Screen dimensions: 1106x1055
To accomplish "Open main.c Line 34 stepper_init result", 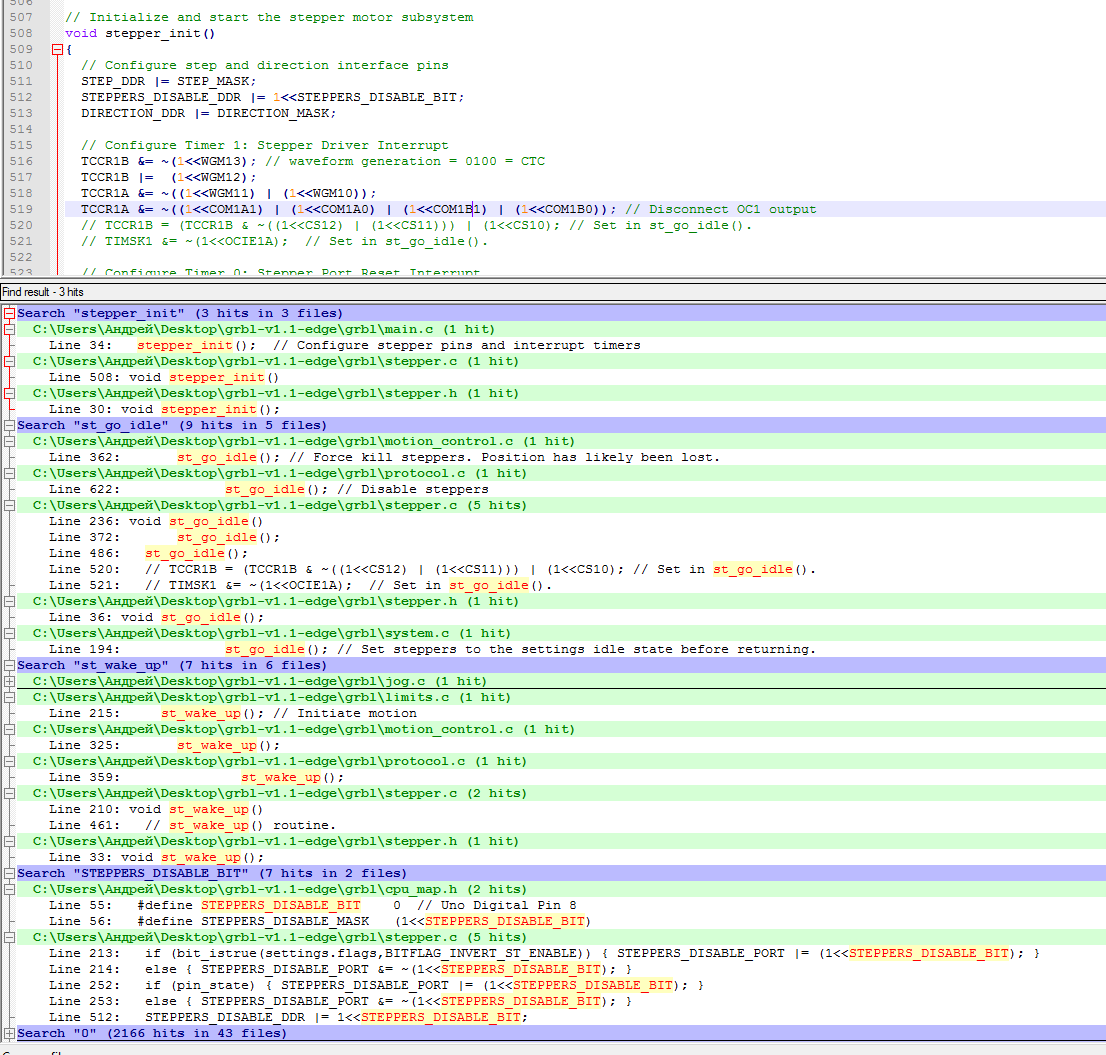I will 344,346.
